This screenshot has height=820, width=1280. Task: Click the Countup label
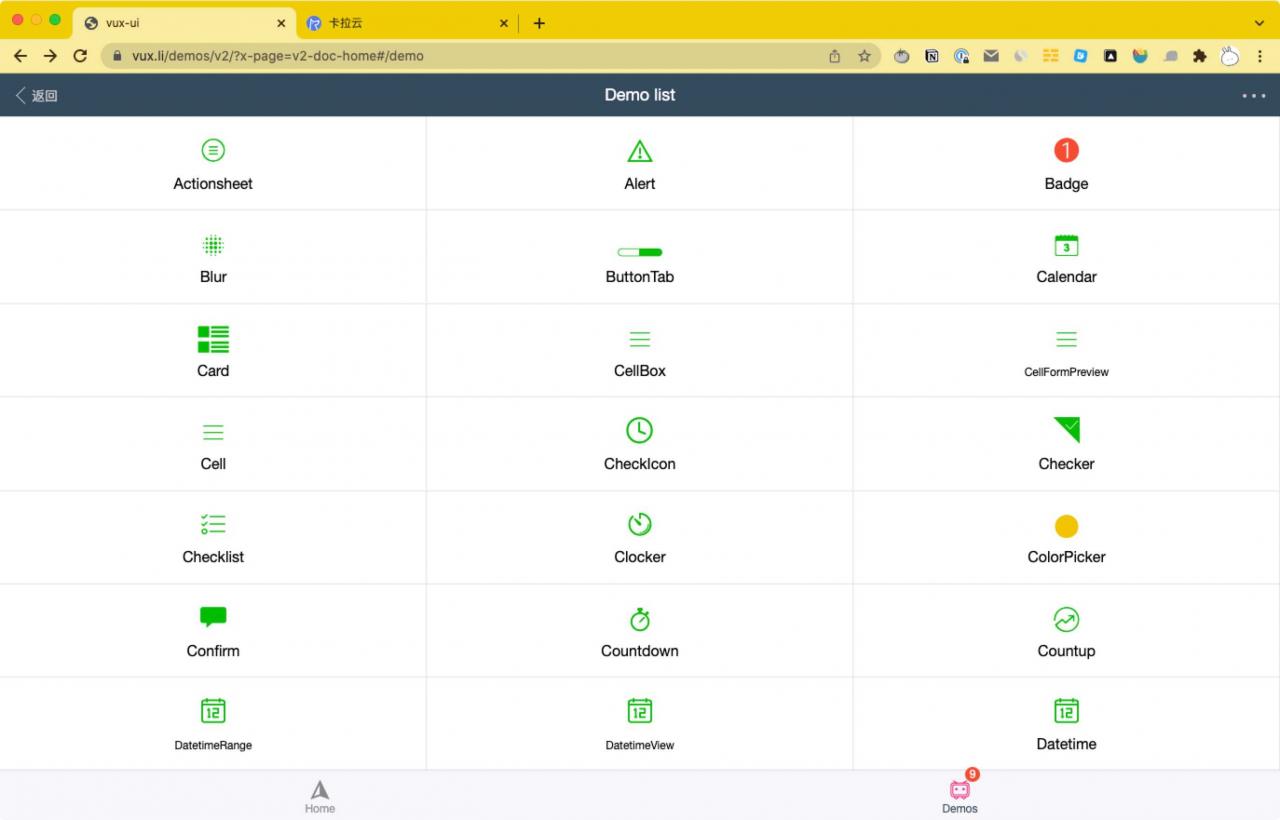(1066, 651)
